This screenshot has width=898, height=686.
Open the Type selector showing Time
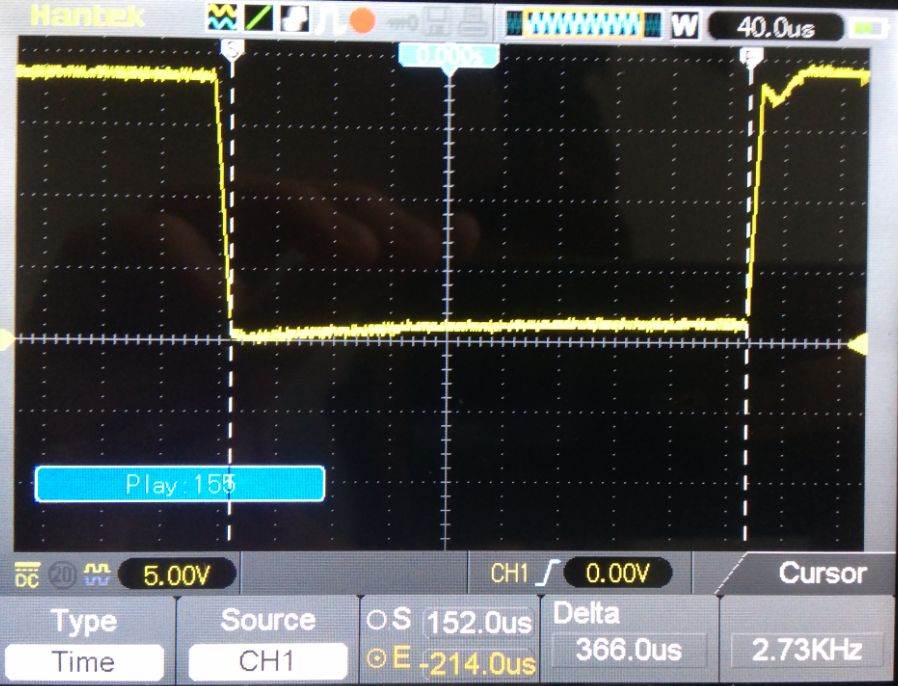point(84,661)
